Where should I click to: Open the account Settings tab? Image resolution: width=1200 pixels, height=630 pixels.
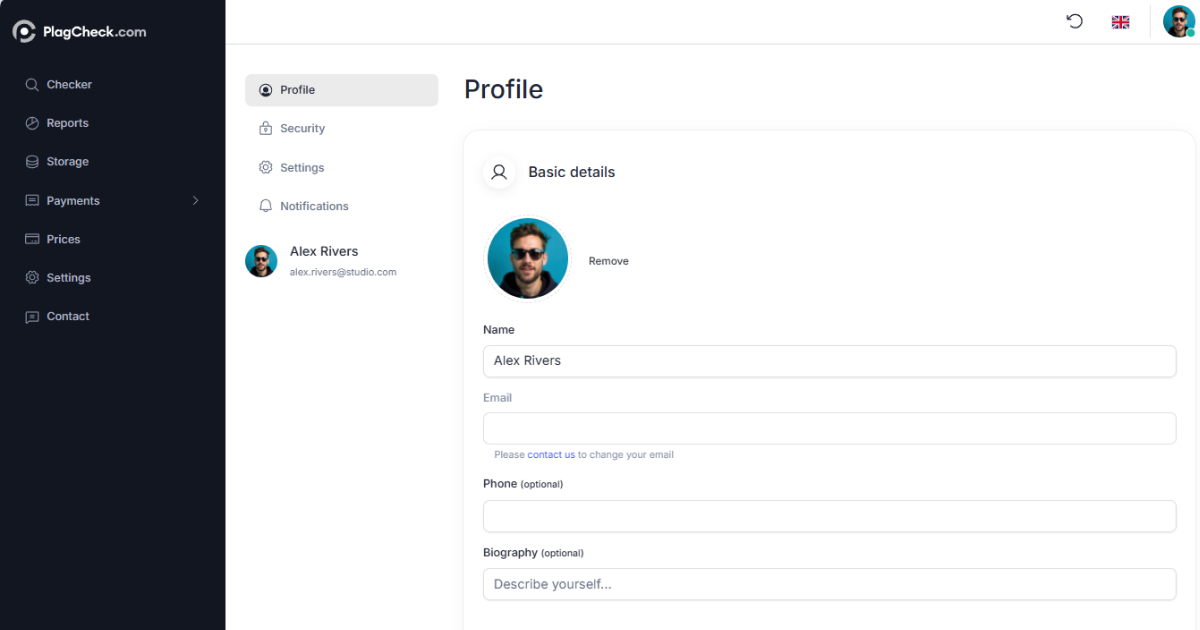(x=304, y=167)
